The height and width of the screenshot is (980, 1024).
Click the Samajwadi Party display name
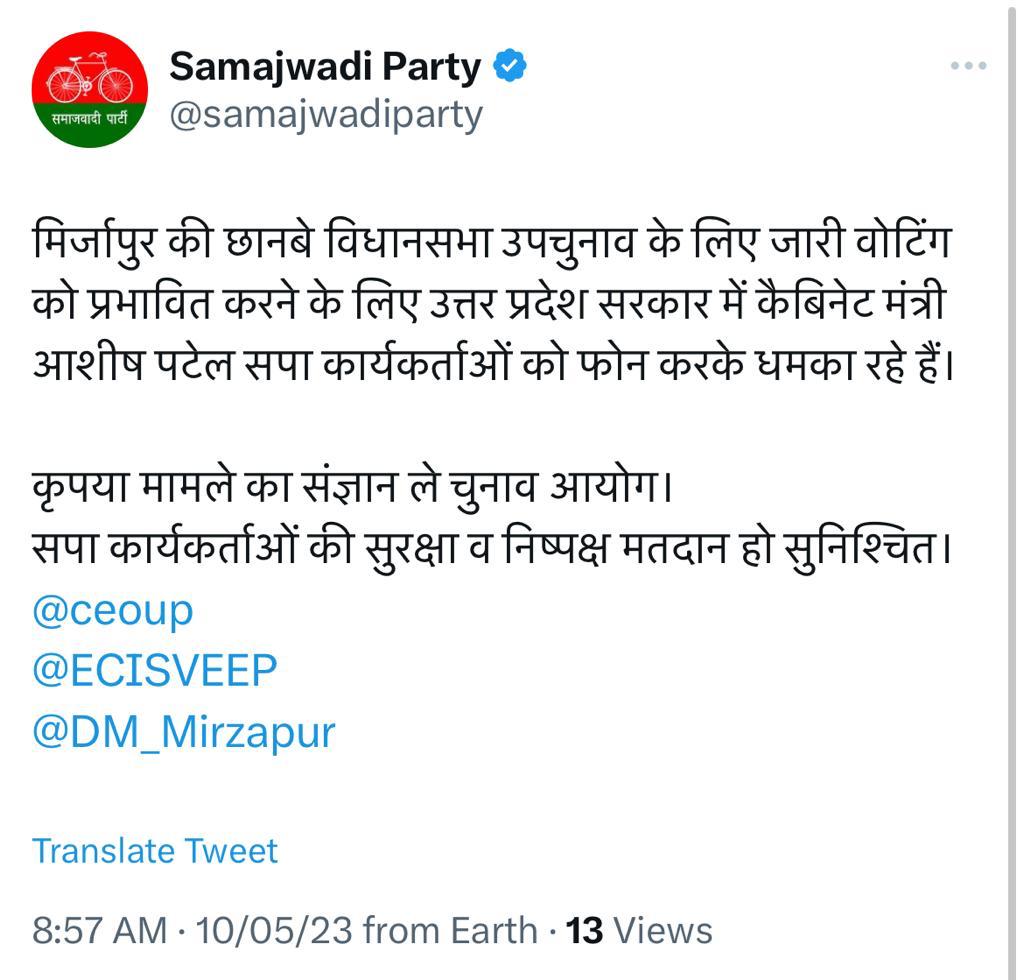(325, 67)
